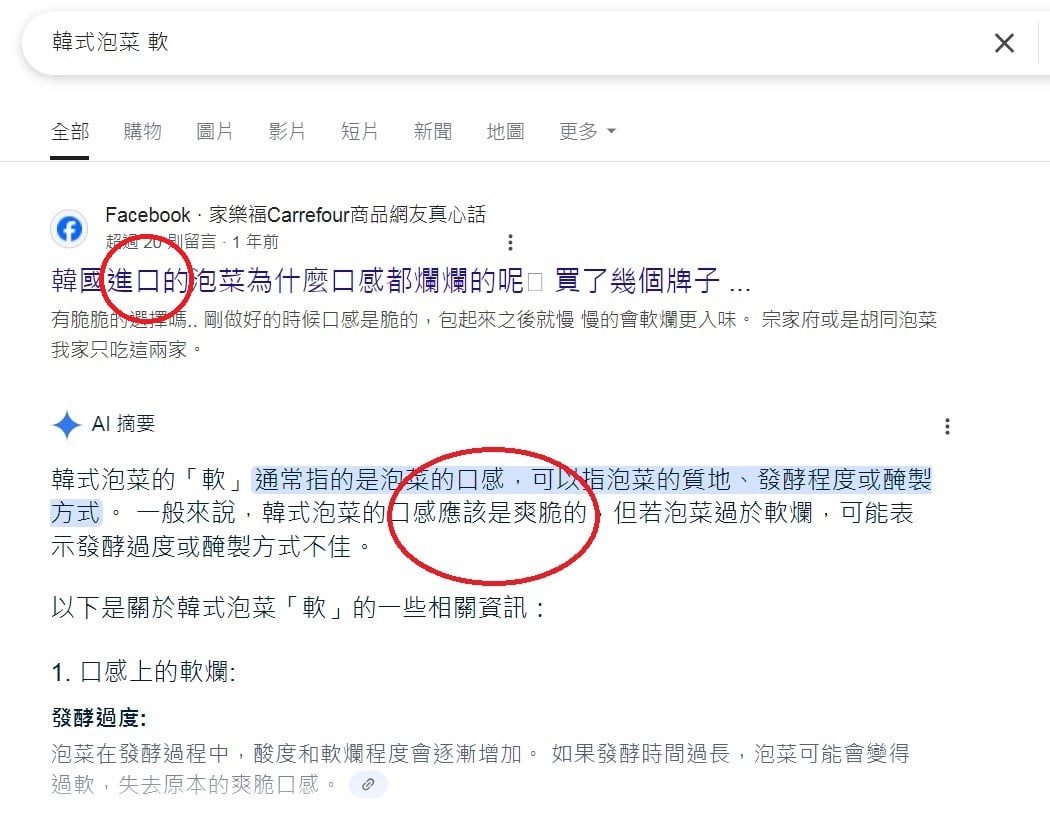Click the 發酵過度 subheading
Viewport: 1050px width, 826px height.
coord(98,717)
